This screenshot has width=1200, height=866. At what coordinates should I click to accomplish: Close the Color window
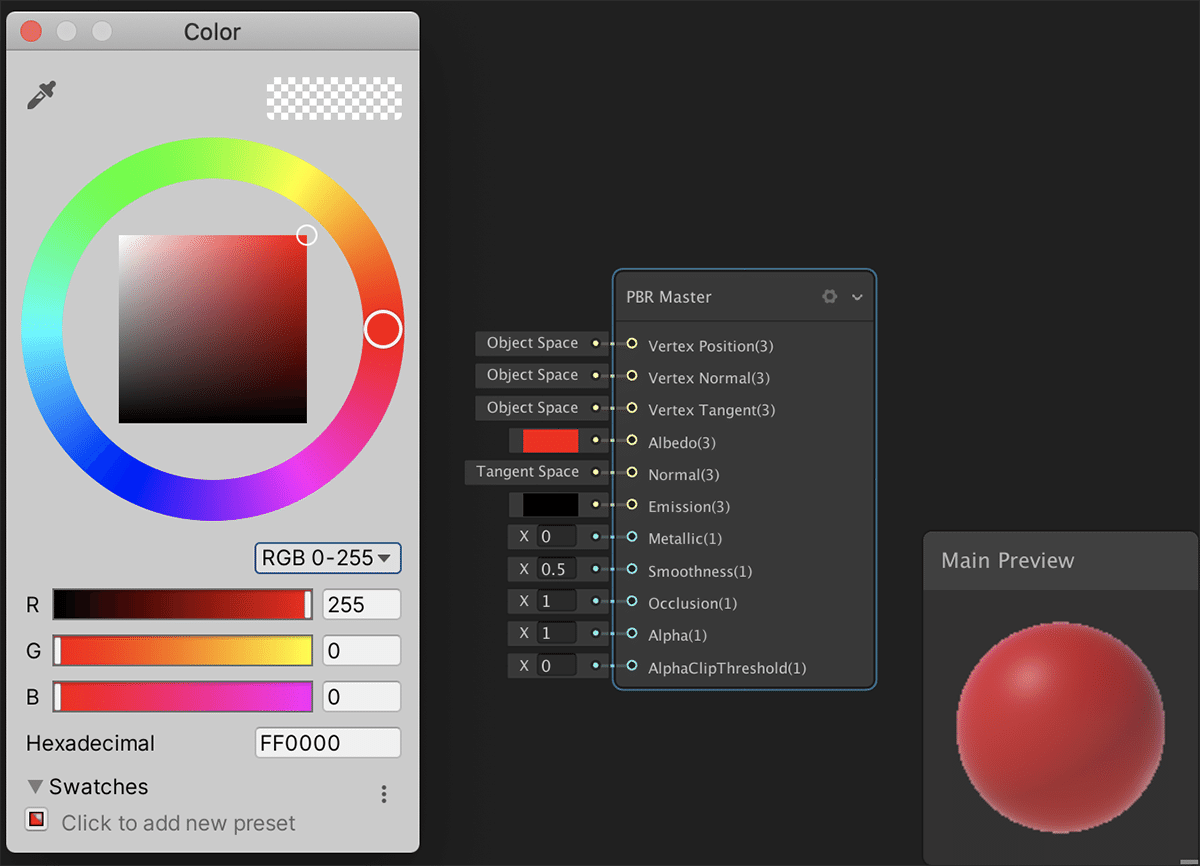point(31,31)
